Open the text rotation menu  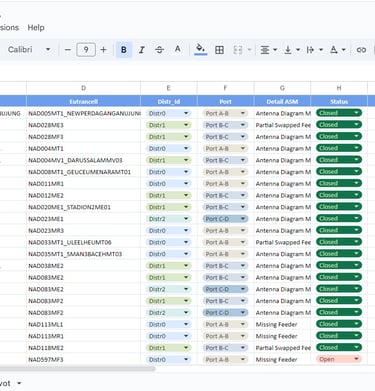tap(337, 50)
